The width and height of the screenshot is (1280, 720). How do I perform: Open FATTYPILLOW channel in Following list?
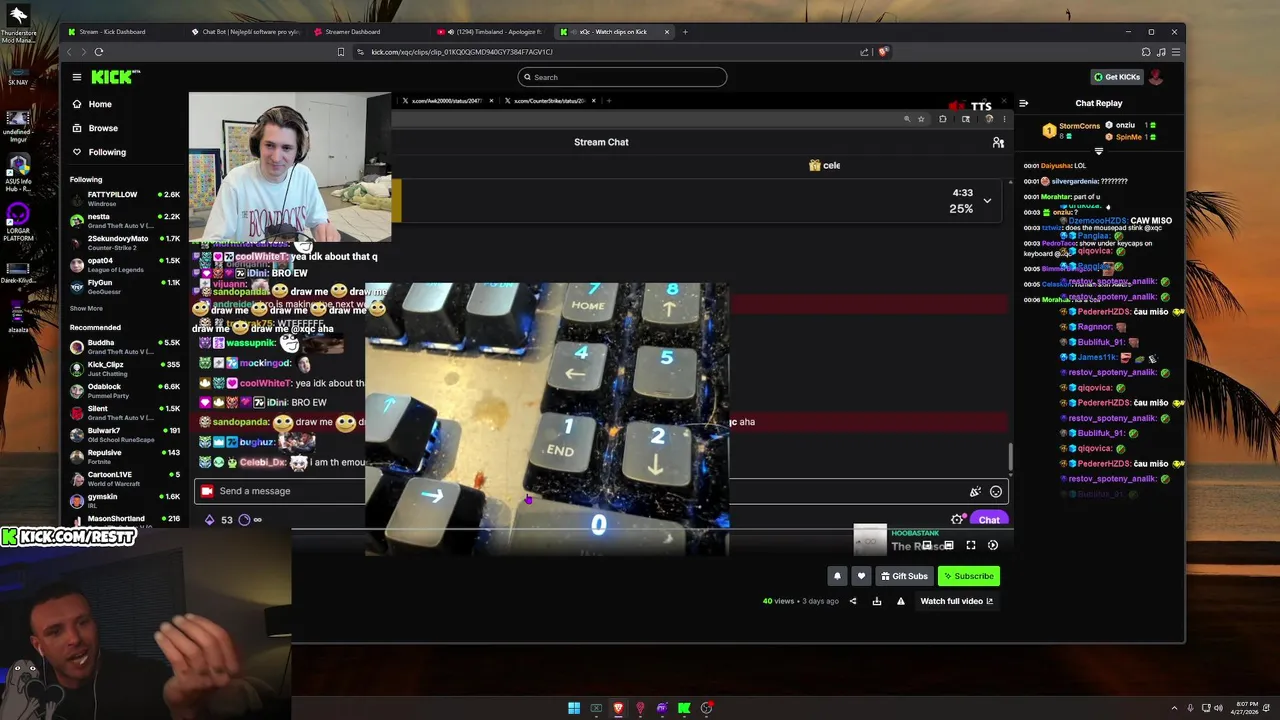pos(125,198)
